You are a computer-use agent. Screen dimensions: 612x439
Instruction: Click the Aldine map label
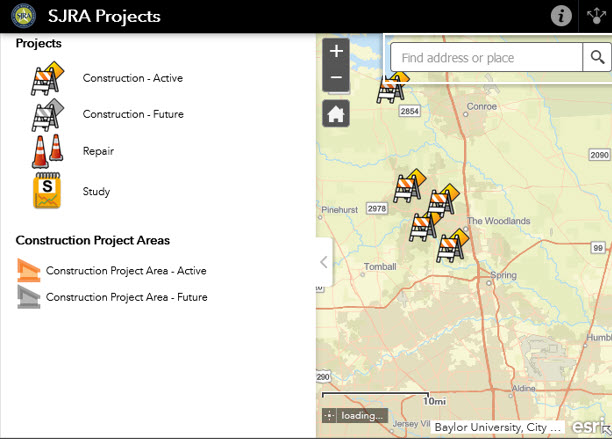coord(523,388)
